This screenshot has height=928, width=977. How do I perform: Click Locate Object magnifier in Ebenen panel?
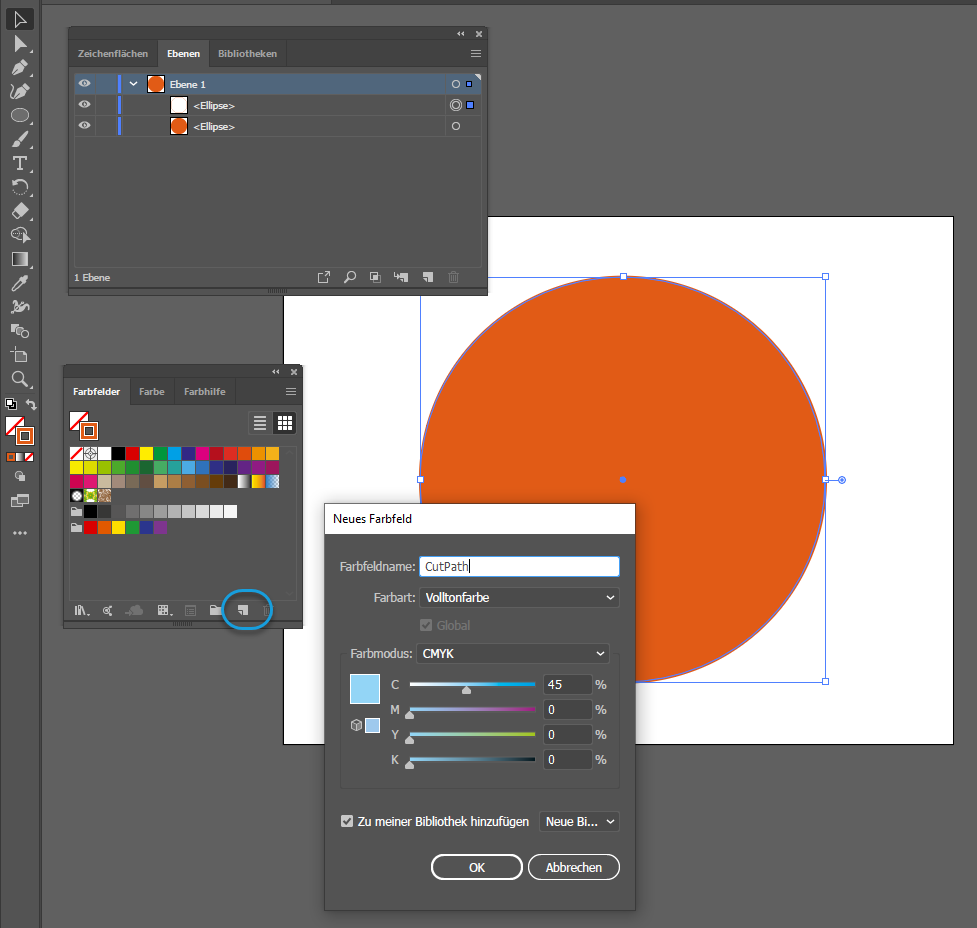pyautogui.click(x=350, y=277)
